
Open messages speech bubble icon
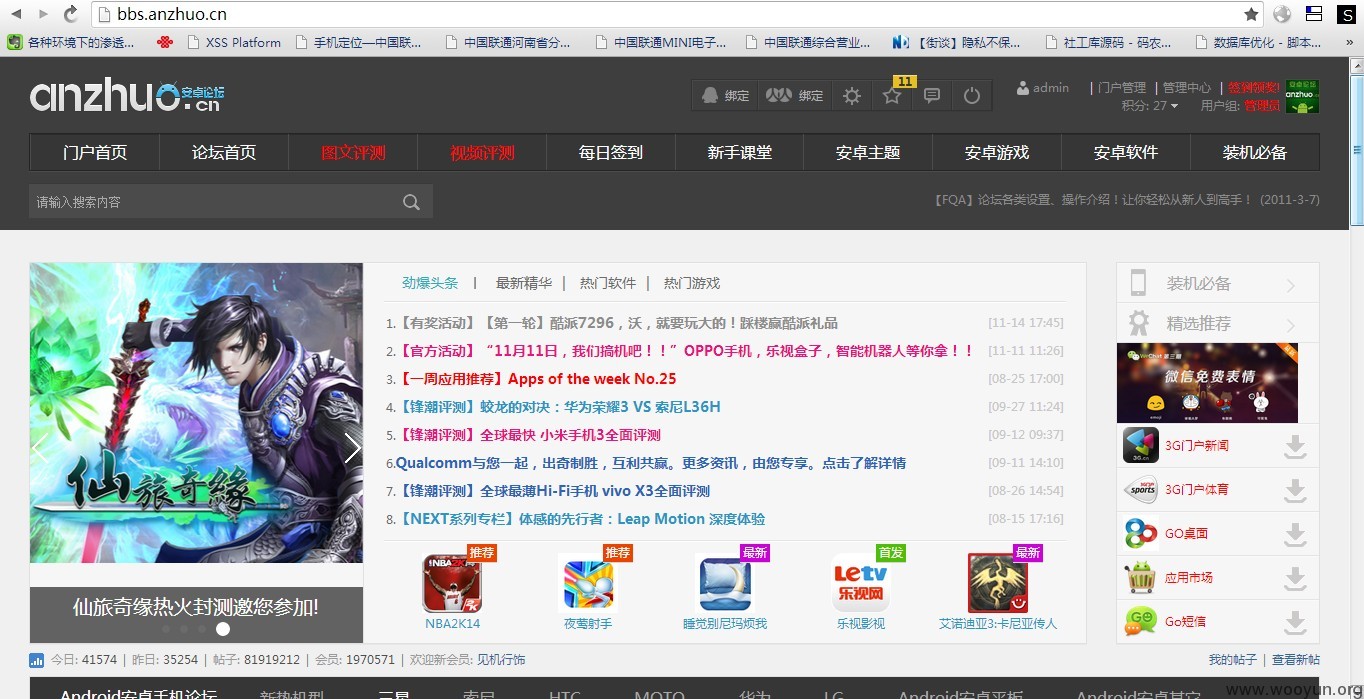[932, 96]
